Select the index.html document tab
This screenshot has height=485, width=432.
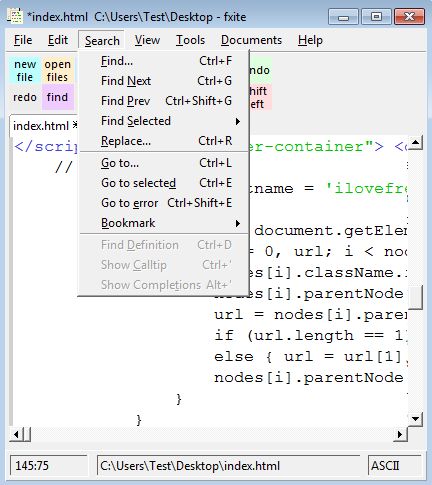[43, 126]
